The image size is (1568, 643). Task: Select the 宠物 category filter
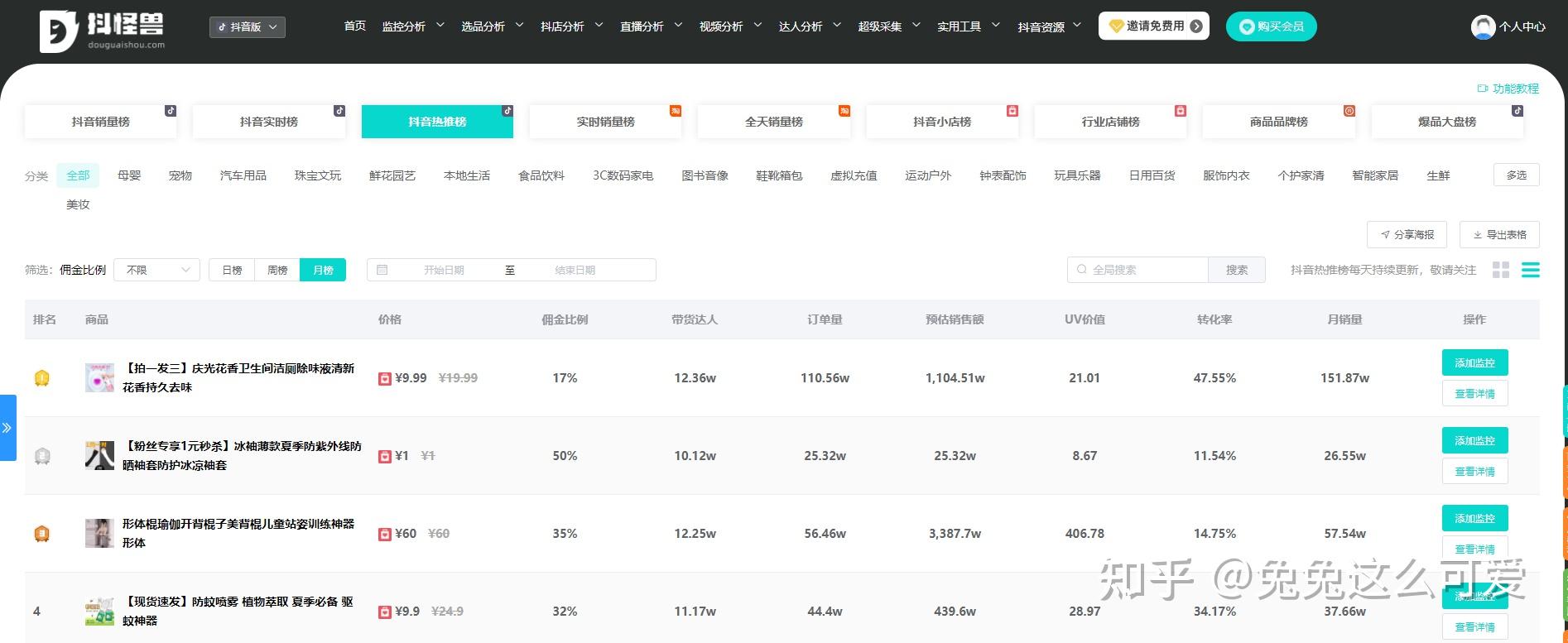click(180, 175)
